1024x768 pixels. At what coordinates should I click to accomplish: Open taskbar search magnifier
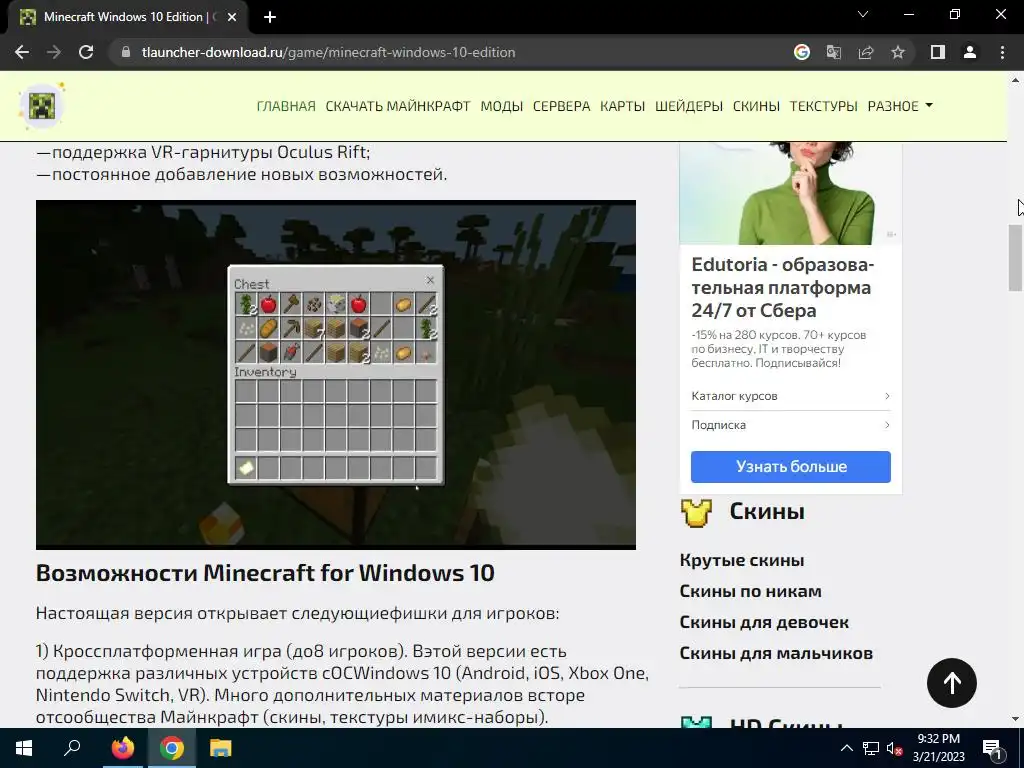point(72,748)
